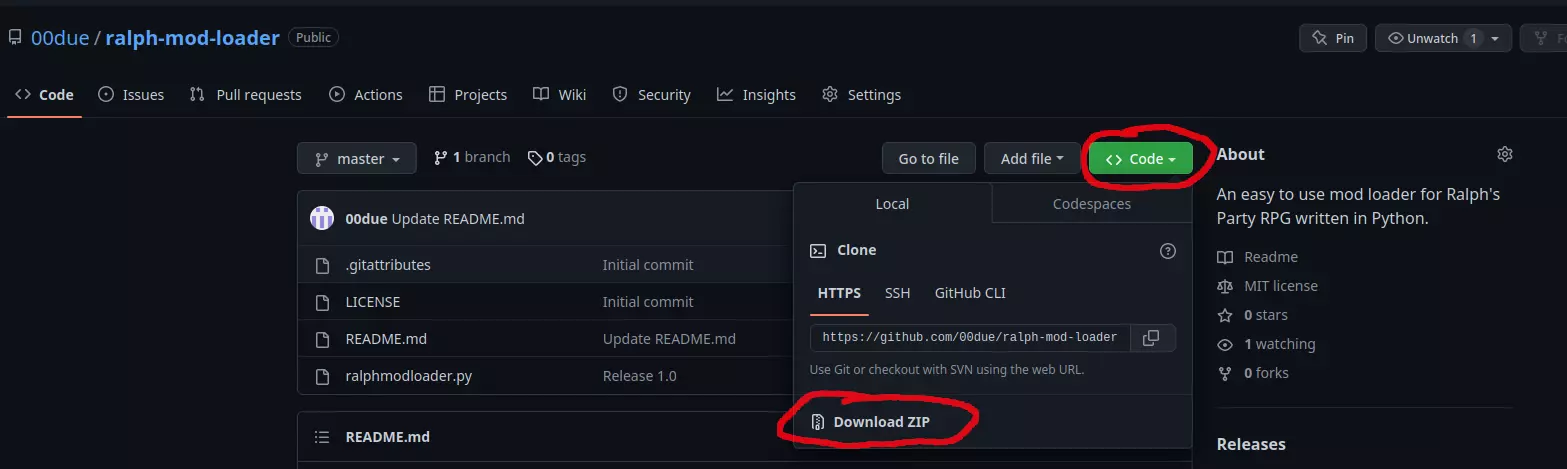Viewport: 1567px width, 469px height.
Task: Expand the Add file dropdown
Action: coord(1032,158)
